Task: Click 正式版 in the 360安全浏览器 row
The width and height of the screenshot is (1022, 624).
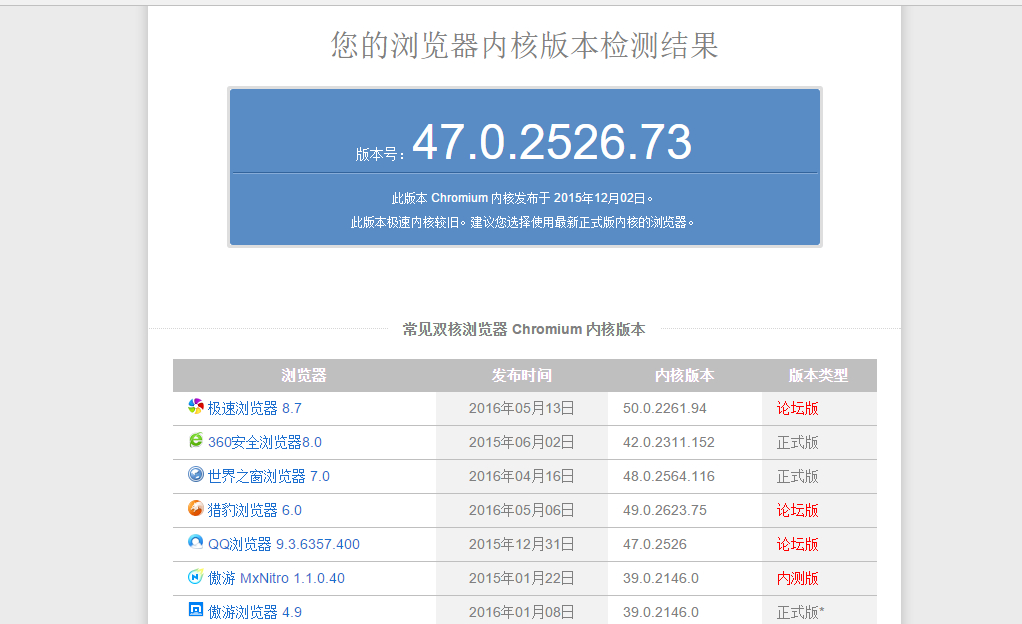Action: (797, 443)
